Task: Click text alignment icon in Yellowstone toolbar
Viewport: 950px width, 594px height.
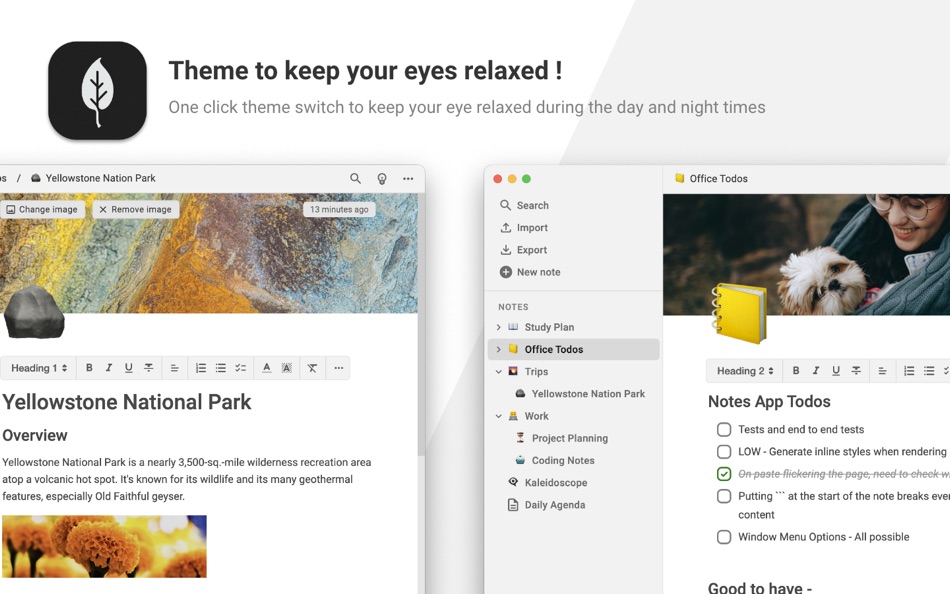Action: coord(174,368)
